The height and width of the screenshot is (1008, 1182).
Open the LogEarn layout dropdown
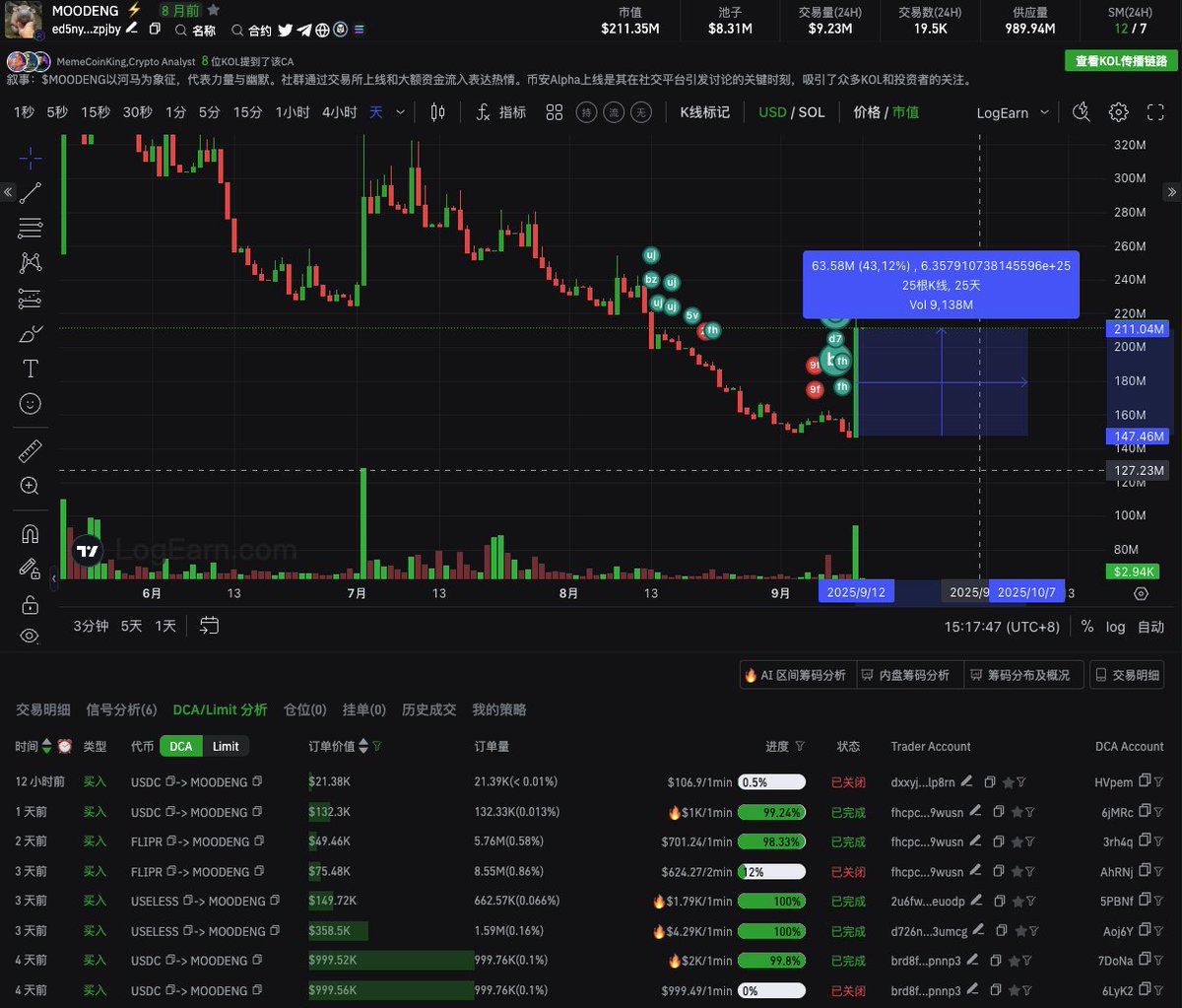click(x=1011, y=112)
